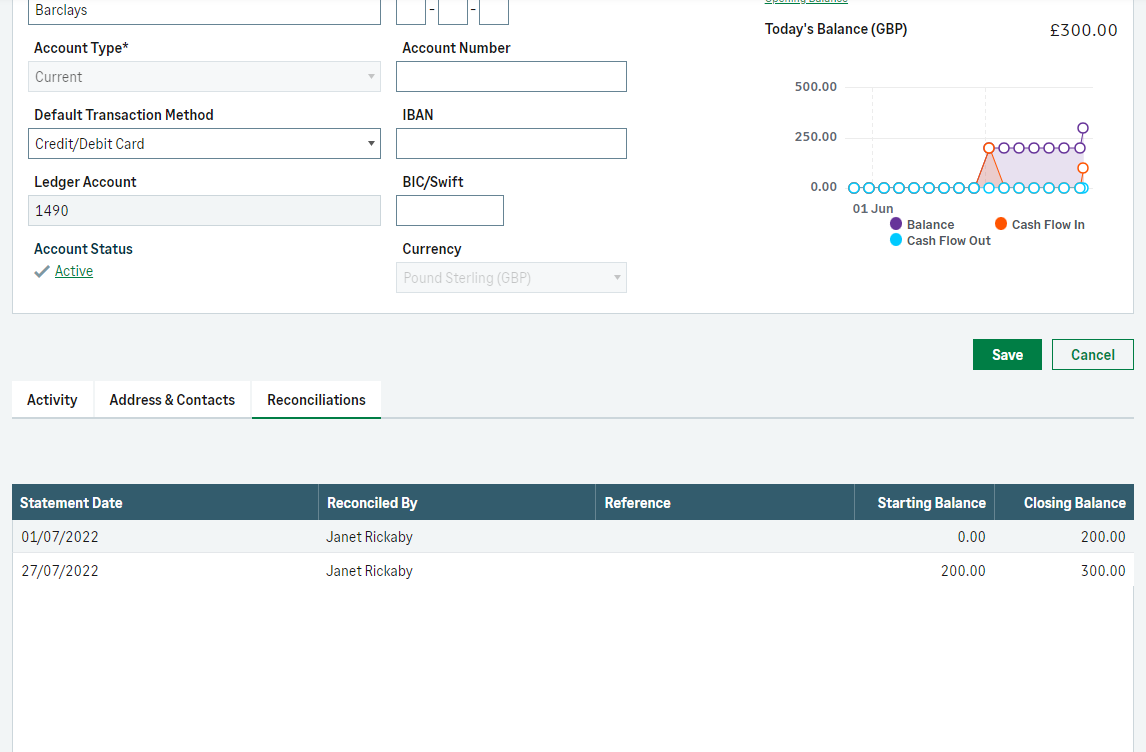Image resolution: width=1146 pixels, height=752 pixels.
Task: Expand the Account Type dropdown
Action: point(204,77)
